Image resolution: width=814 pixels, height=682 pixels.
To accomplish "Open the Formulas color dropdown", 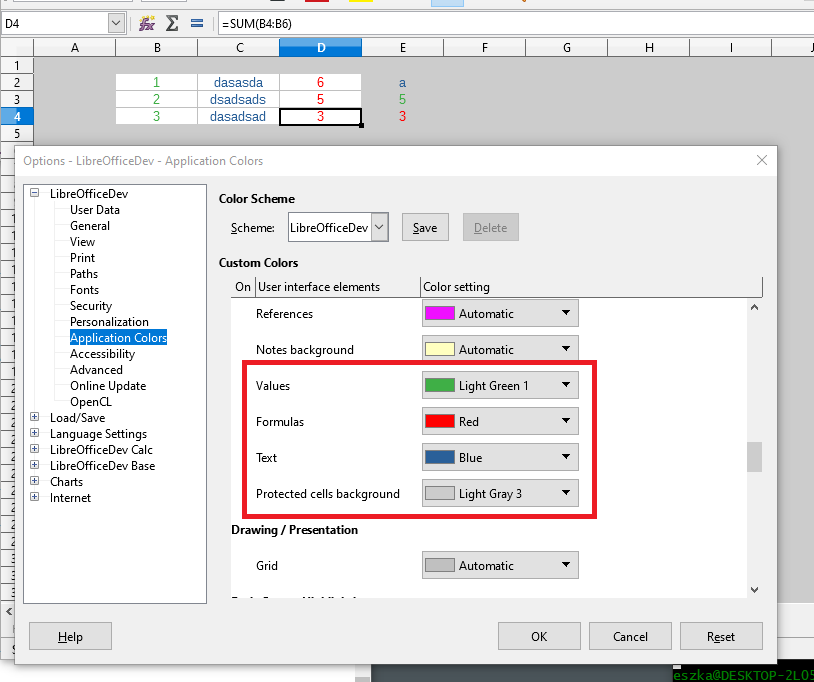I will point(567,421).
